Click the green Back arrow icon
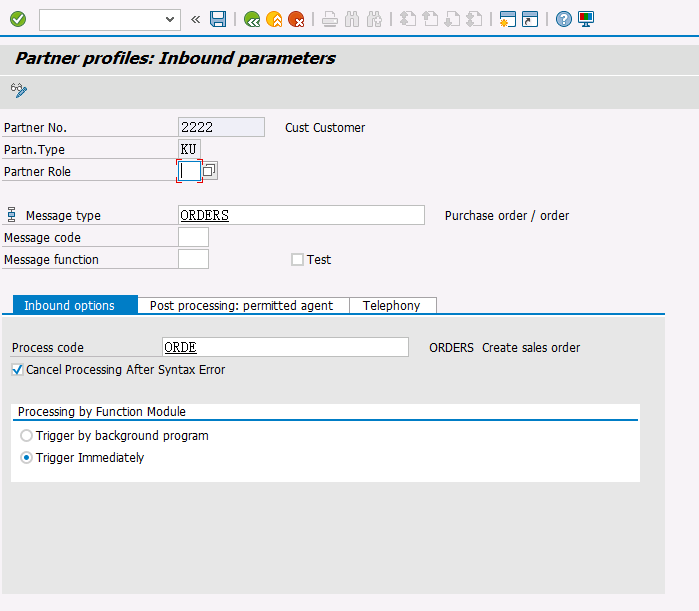This screenshot has width=699, height=611. (252, 19)
